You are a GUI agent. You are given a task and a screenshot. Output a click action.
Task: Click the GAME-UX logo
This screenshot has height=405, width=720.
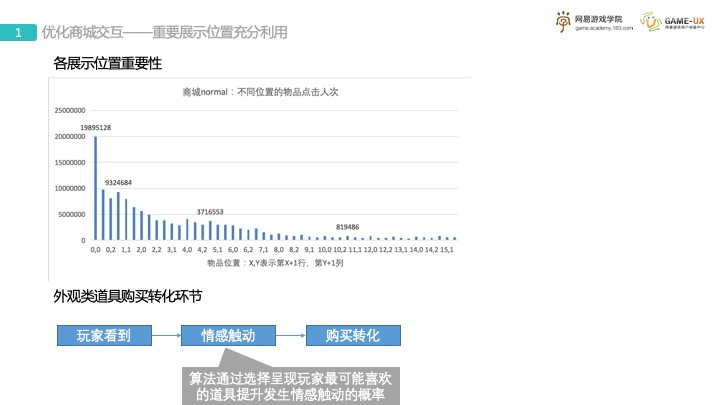[x=673, y=22]
